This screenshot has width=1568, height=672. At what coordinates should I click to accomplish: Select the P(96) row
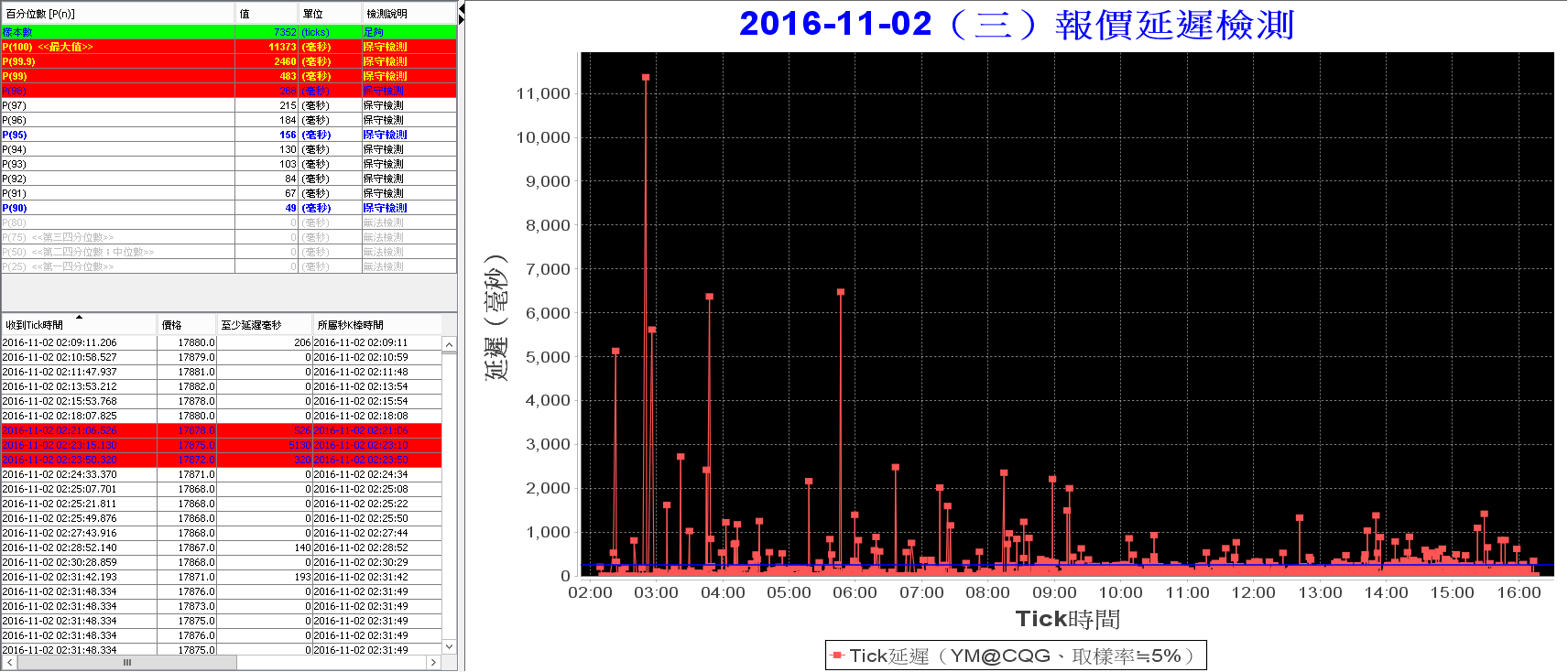click(x=229, y=120)
